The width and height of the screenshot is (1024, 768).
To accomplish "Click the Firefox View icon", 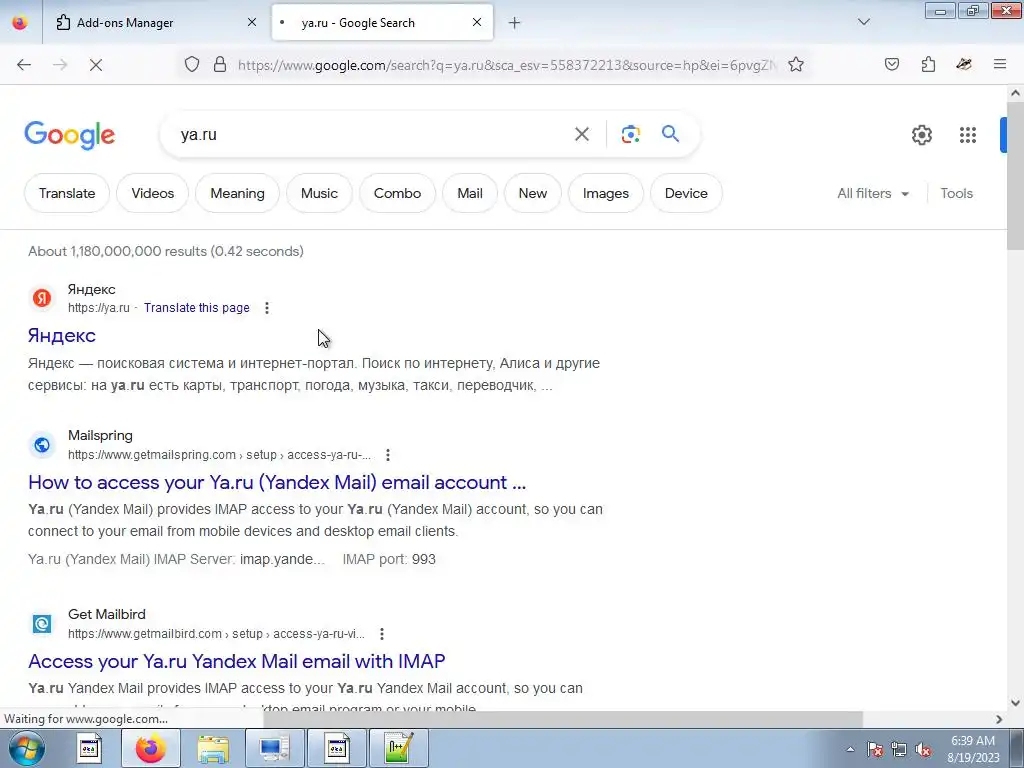I will point(20,22).
